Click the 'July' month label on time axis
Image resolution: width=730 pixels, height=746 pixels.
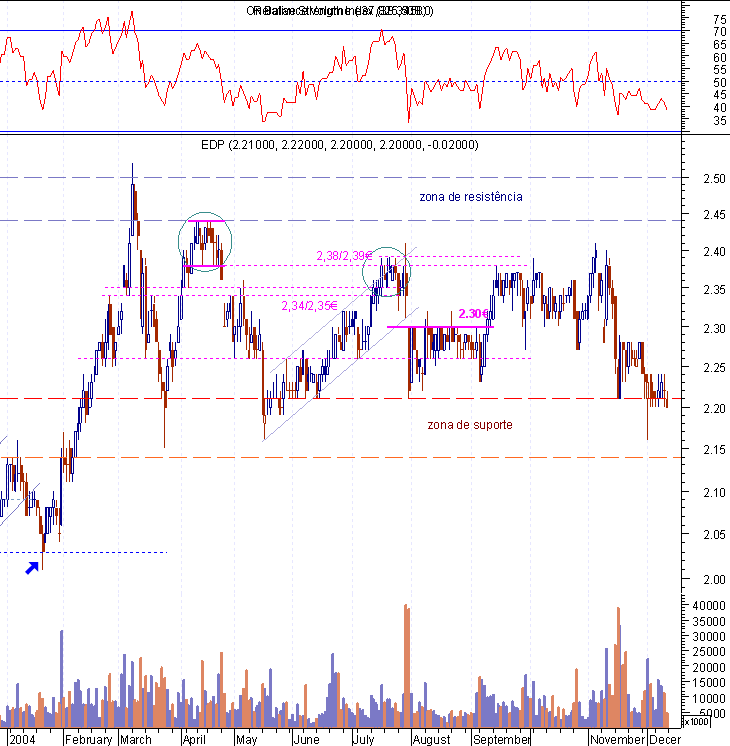tap(364, 739)
